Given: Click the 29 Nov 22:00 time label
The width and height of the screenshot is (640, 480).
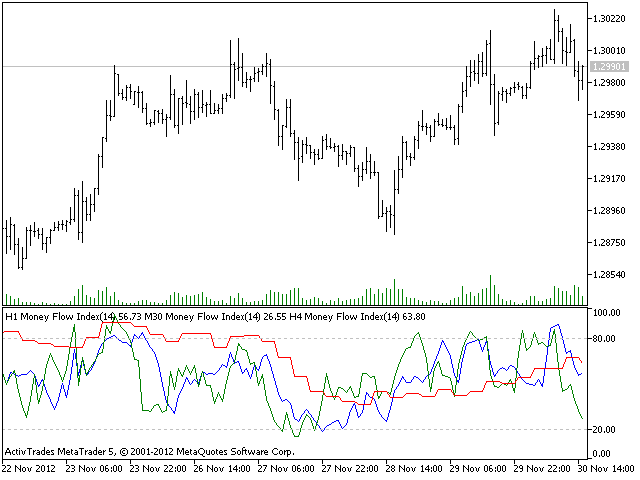Looking at the screenshot, I should 542,469.
